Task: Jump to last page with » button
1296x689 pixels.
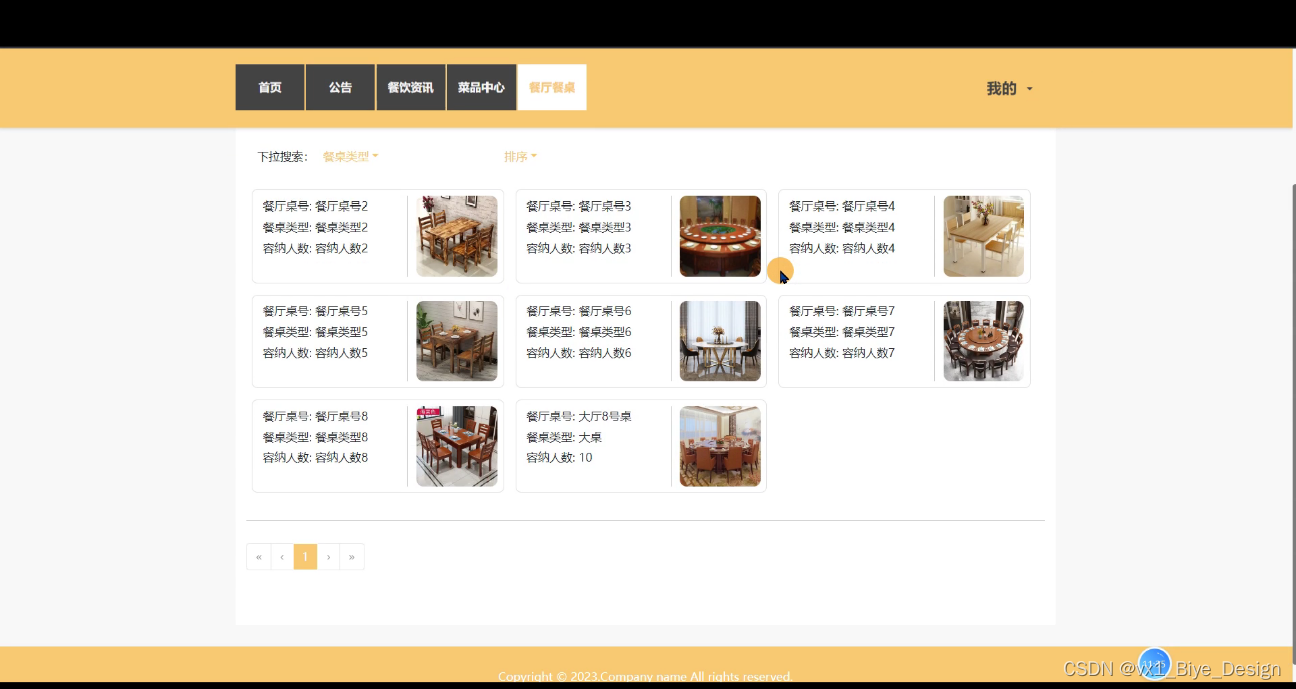Action: [x=352, y=557]
